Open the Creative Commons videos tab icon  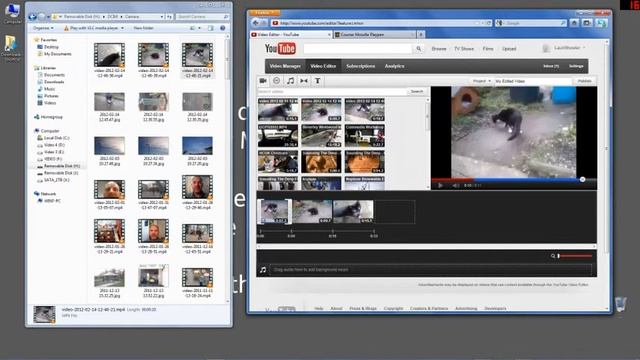[276, 81]
